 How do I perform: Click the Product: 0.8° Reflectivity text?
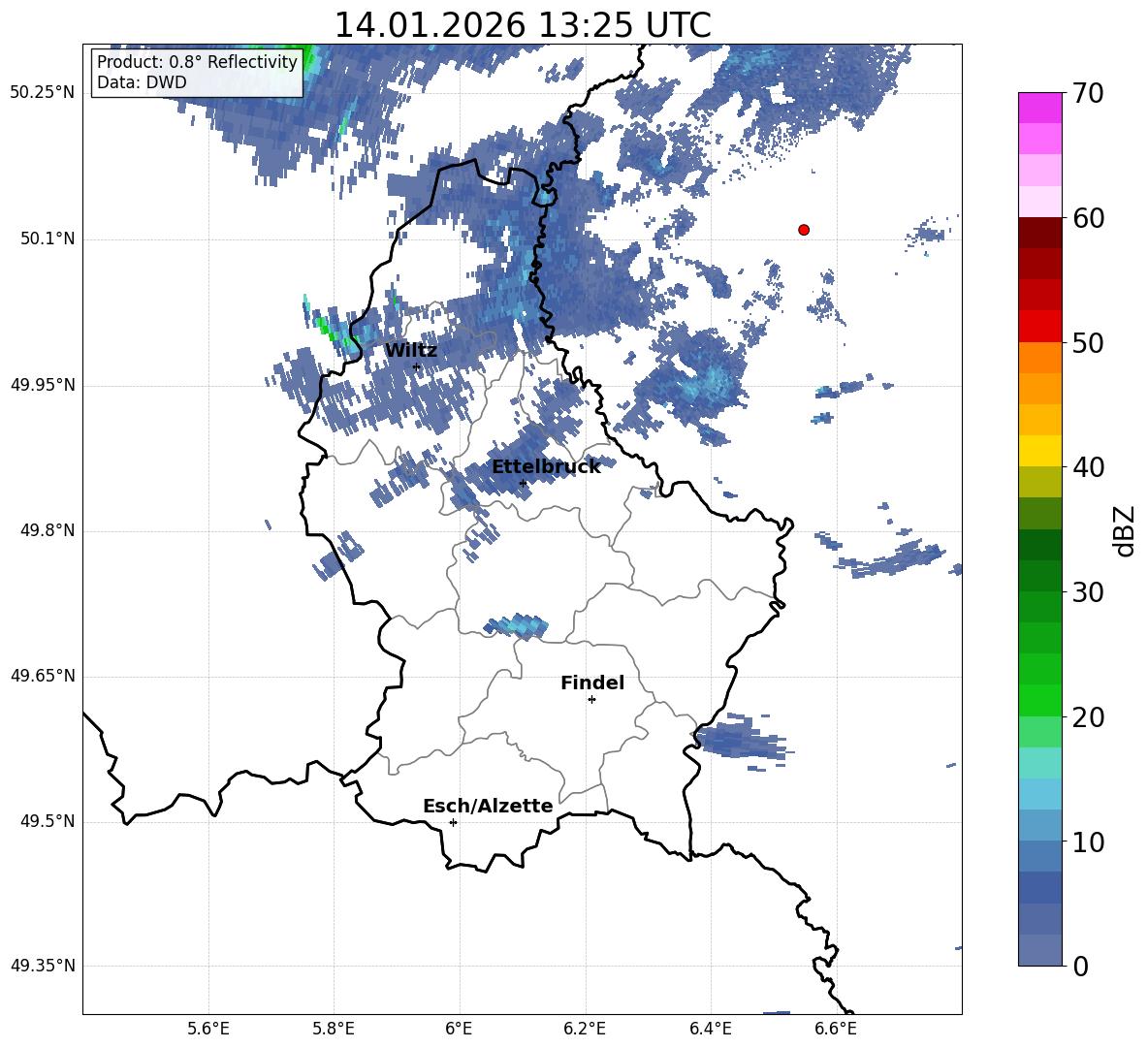[197, 61]
